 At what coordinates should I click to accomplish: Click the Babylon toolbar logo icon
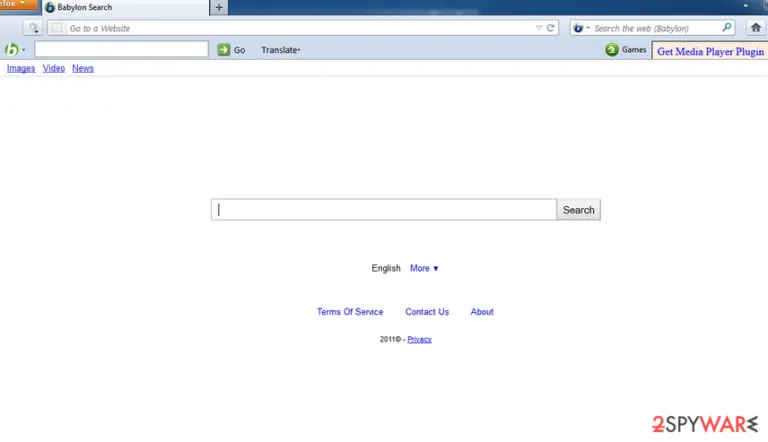(x=11, y=49)
